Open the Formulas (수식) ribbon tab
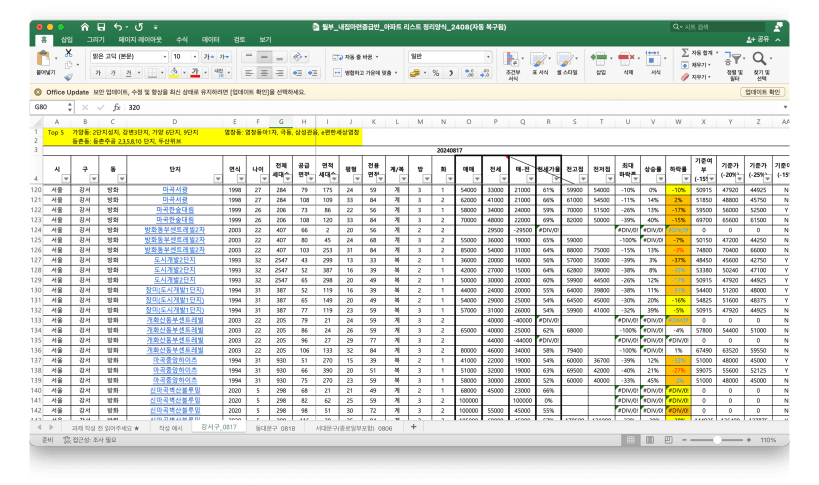 point(182,40)
